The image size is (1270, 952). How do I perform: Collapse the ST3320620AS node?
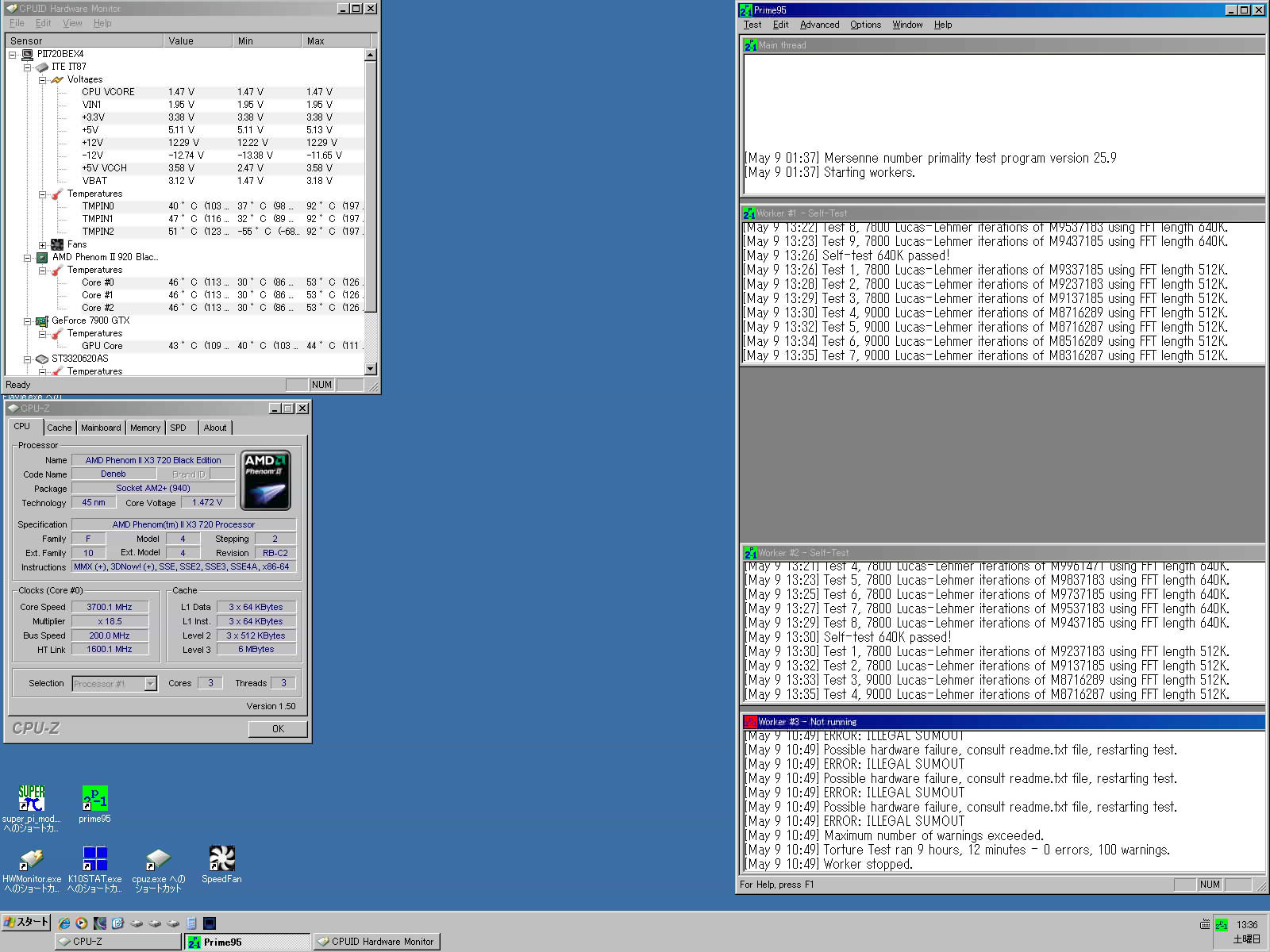(27, 359)
